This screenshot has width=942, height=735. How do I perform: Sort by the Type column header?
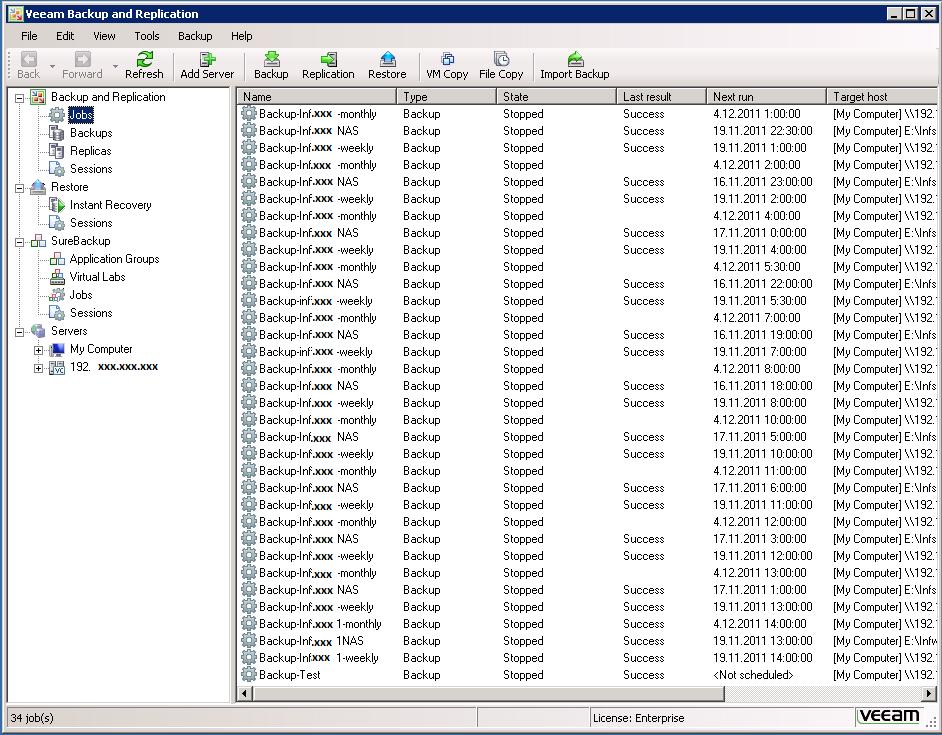[x=446, y=96]
